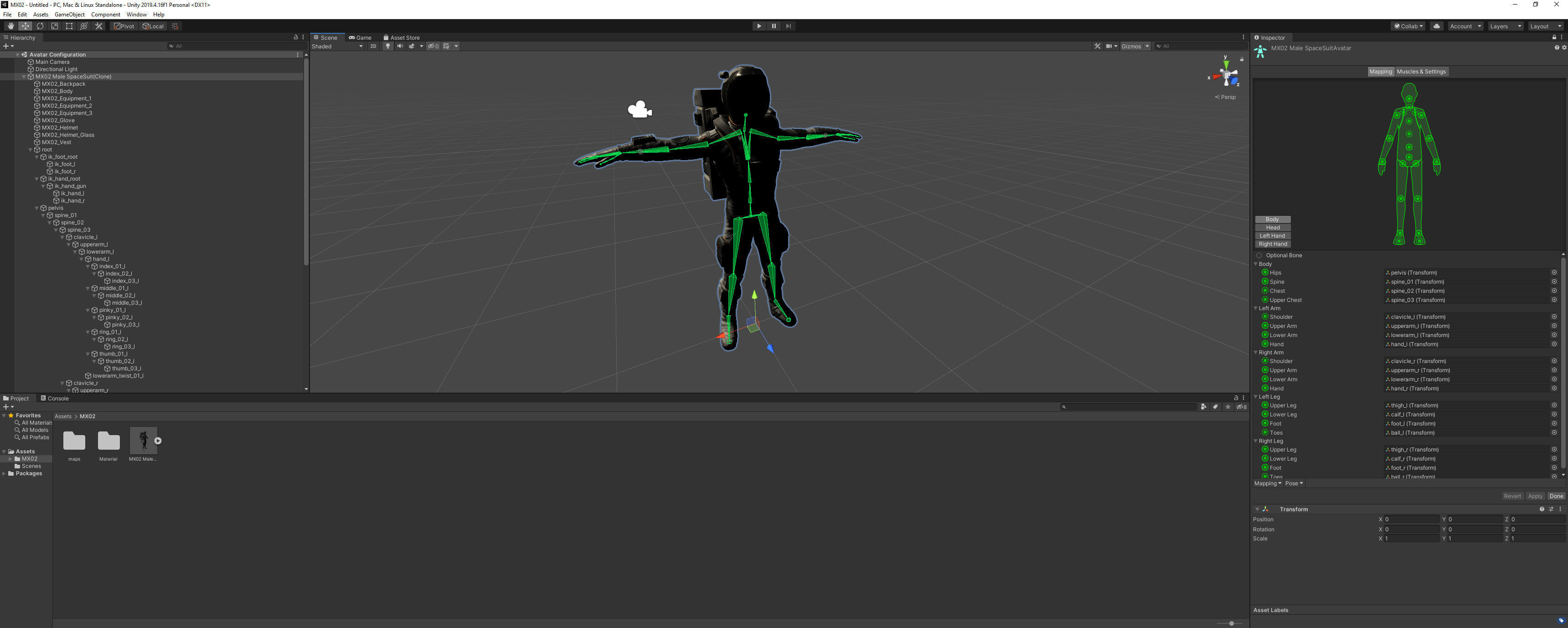This screenshot has width=1568, height=628.
Task: Click the Apply button
Action: pyautogui.click(x=1535, y=497)
